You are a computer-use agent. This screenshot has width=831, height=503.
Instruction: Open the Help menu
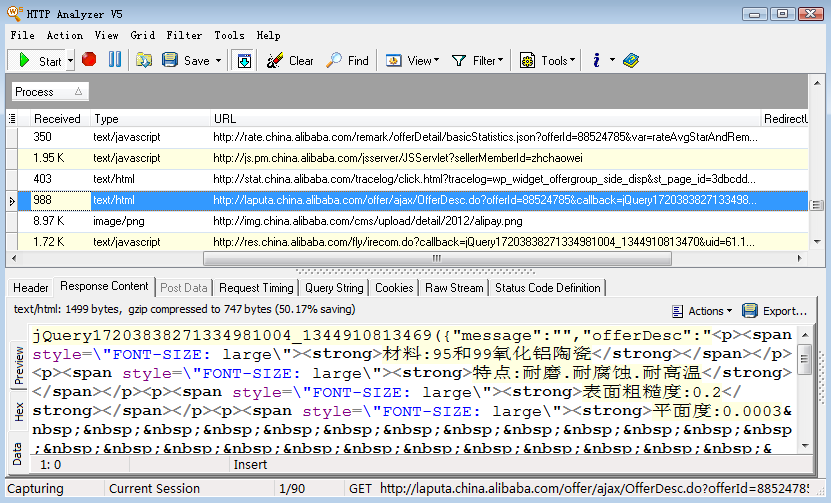coord(268,36)
